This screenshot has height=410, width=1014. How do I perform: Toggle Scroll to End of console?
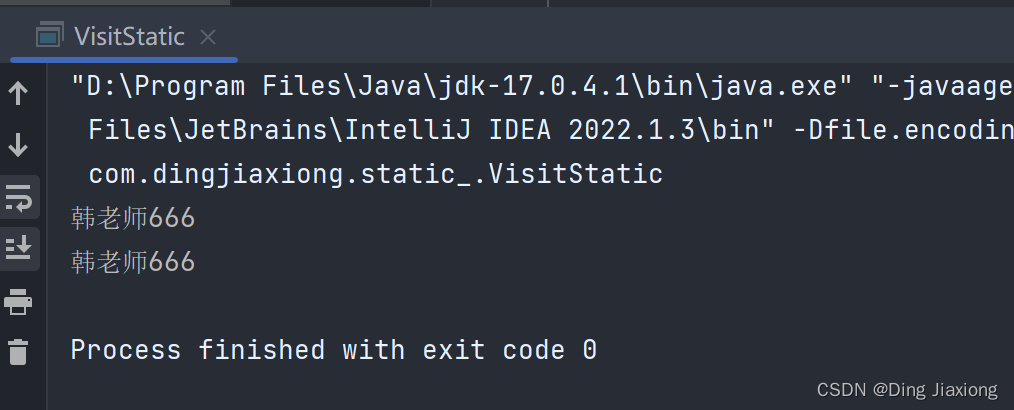click(18, 247)
